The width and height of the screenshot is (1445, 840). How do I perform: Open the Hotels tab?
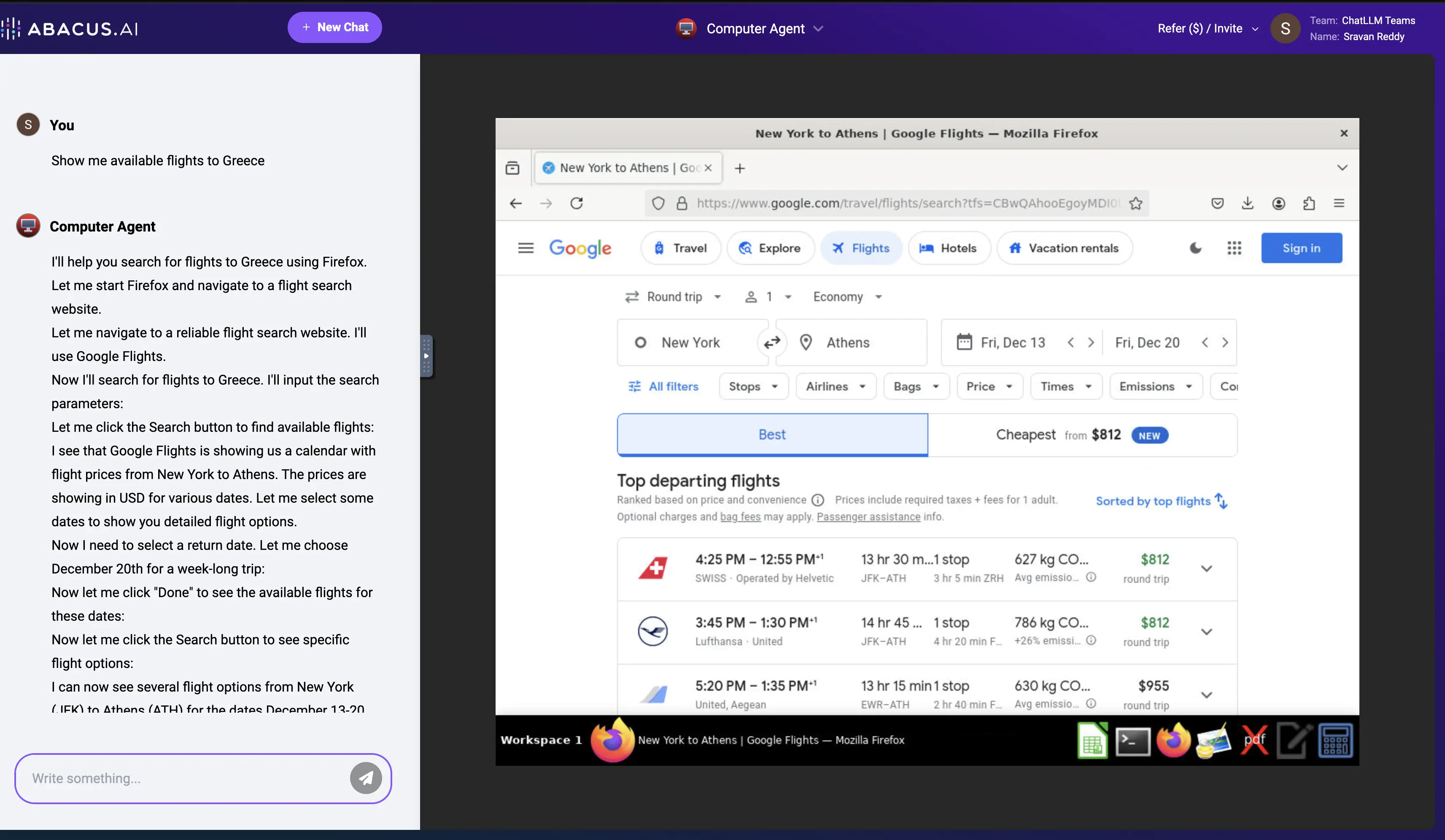949,248
